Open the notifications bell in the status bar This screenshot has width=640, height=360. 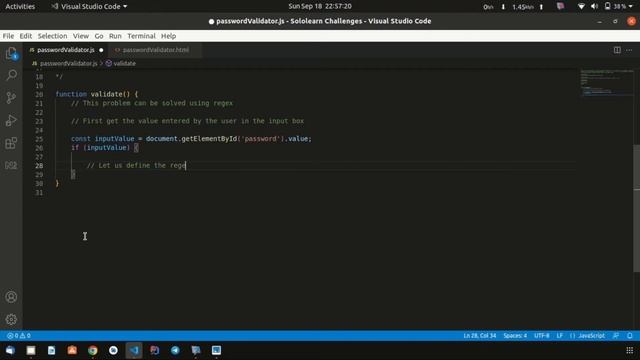629,336
